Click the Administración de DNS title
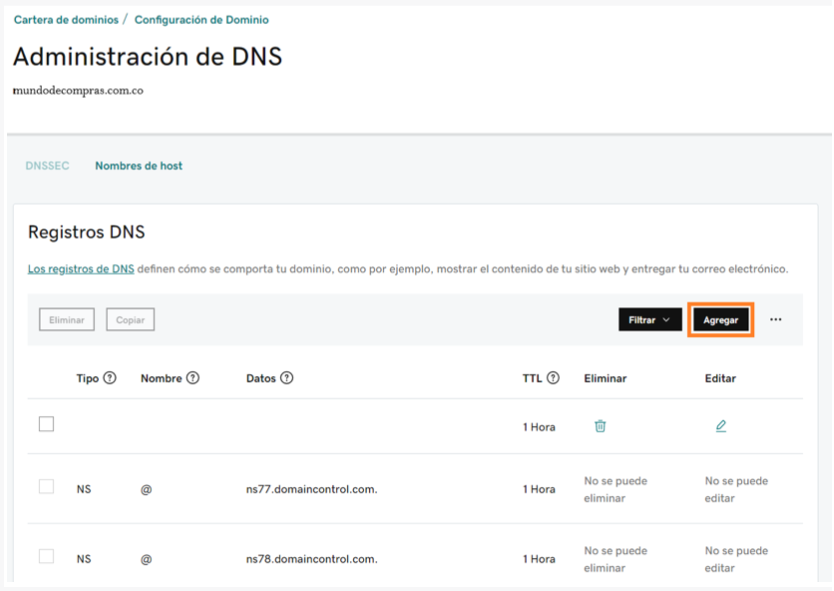Image resolution: width=834 pixels, height=591 pixels. [147, 56]
